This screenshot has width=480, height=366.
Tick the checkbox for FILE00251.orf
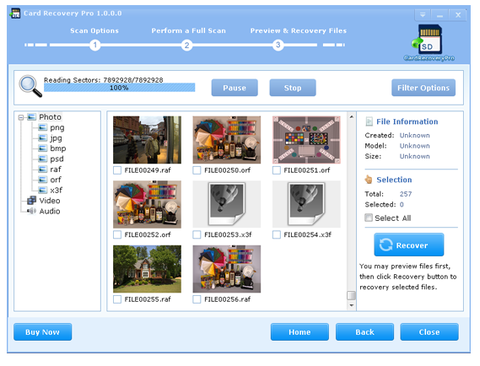pyautogui.click(x=276, y=170)
